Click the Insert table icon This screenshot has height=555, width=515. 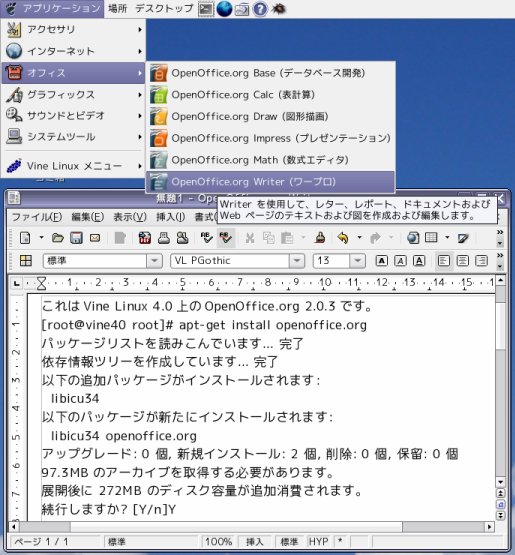(431, 238)
